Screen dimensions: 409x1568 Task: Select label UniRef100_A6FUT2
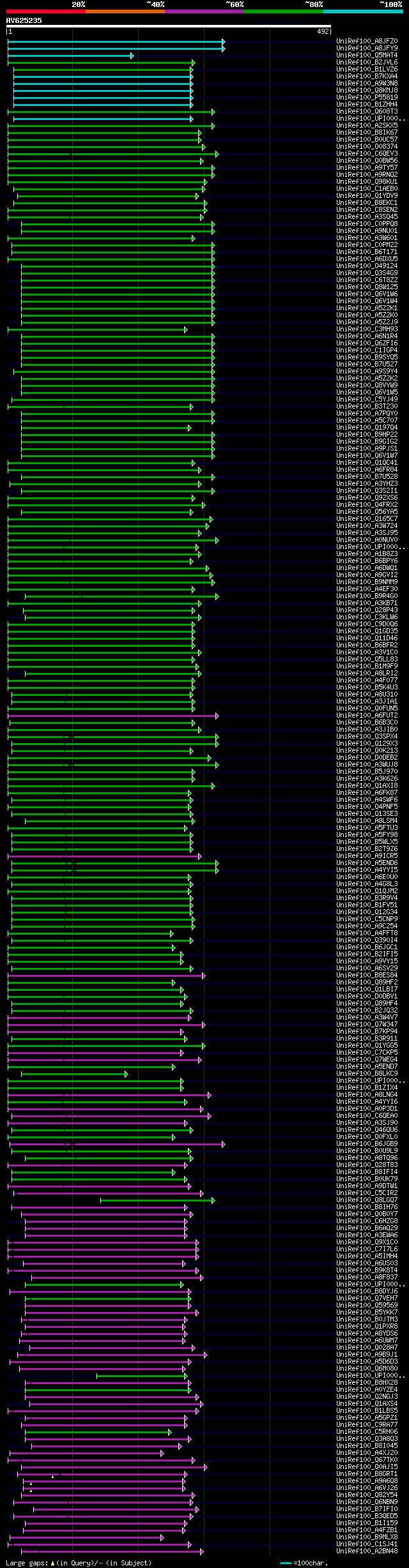367,716
